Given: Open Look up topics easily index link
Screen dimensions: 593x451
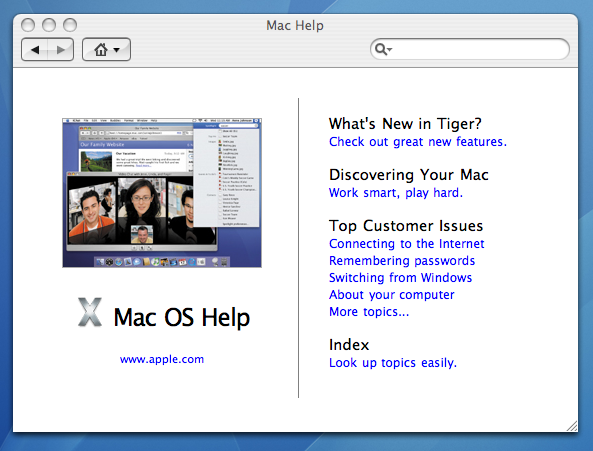Looking at the screenshot, I should point(393,363).
